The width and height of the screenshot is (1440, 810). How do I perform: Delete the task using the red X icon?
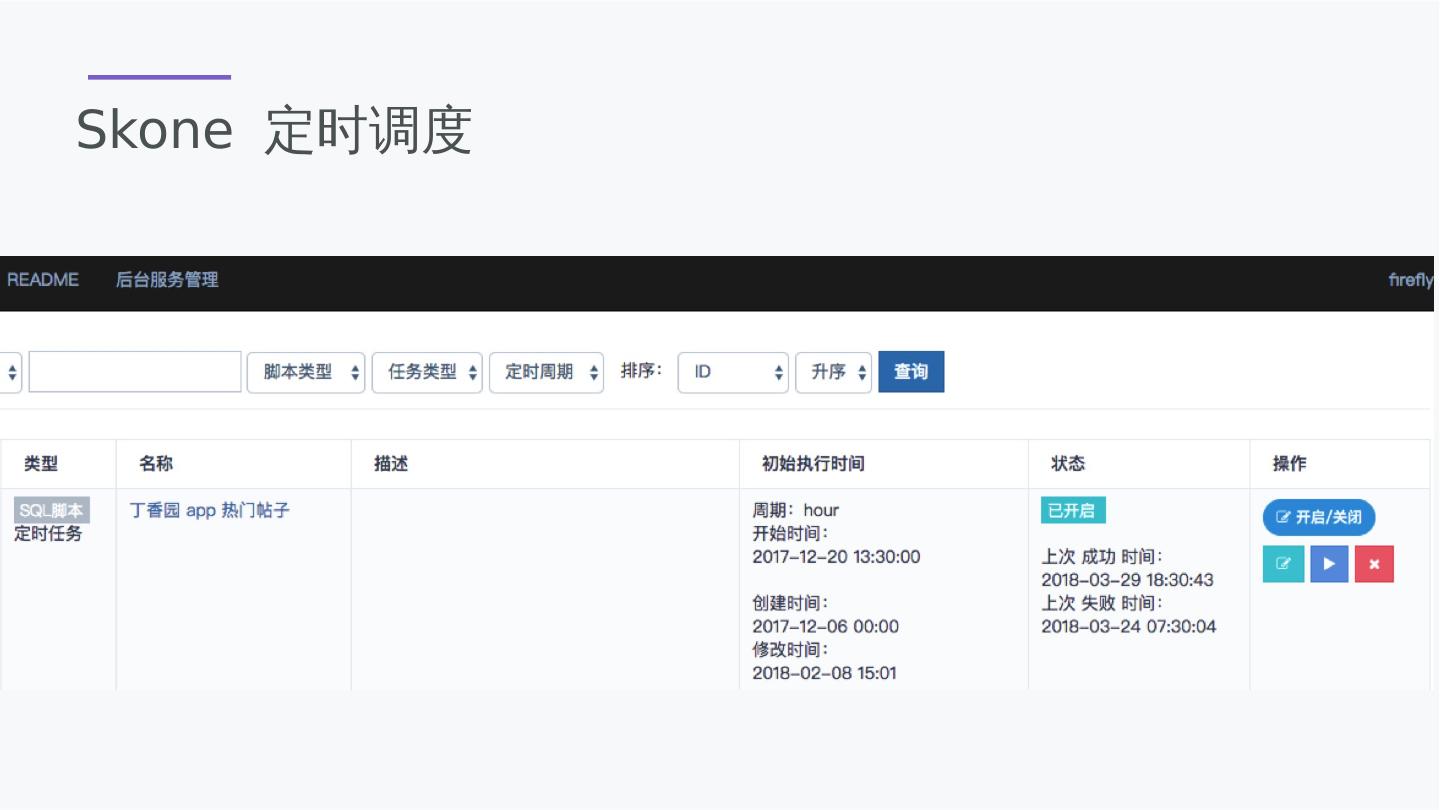click(x=1374, y=564)
